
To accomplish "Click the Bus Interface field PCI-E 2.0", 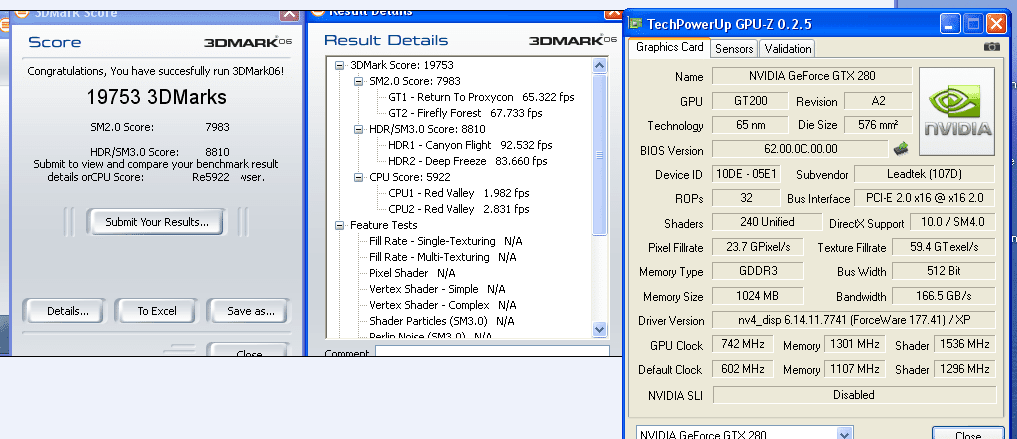I will pyautogui.click(x=924, y=198).
